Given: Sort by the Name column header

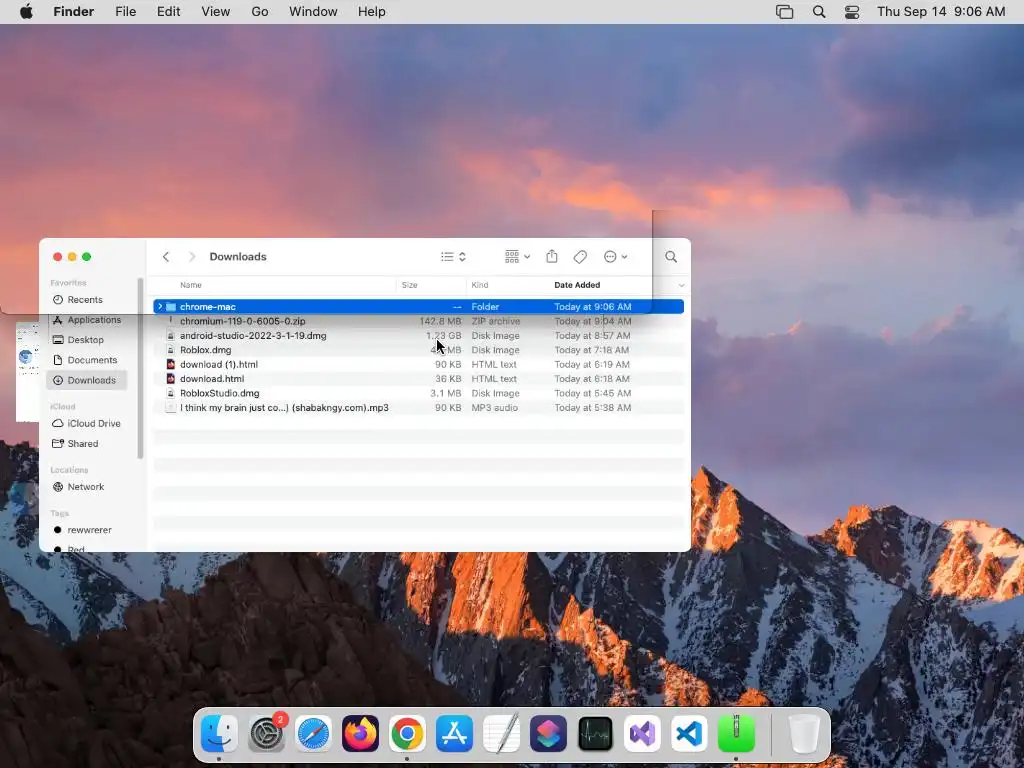Looking at the screenshot, I should point(191,285).
